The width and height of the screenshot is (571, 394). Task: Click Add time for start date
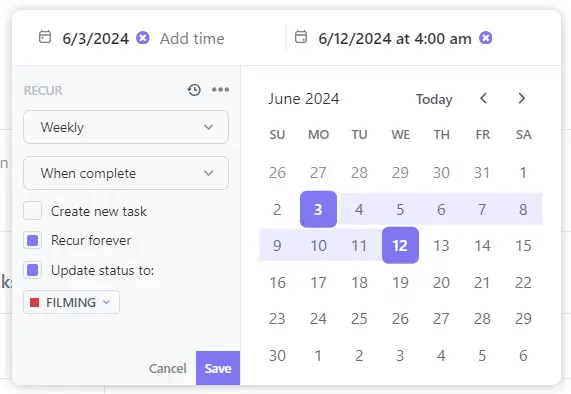[x=192, y=38]
